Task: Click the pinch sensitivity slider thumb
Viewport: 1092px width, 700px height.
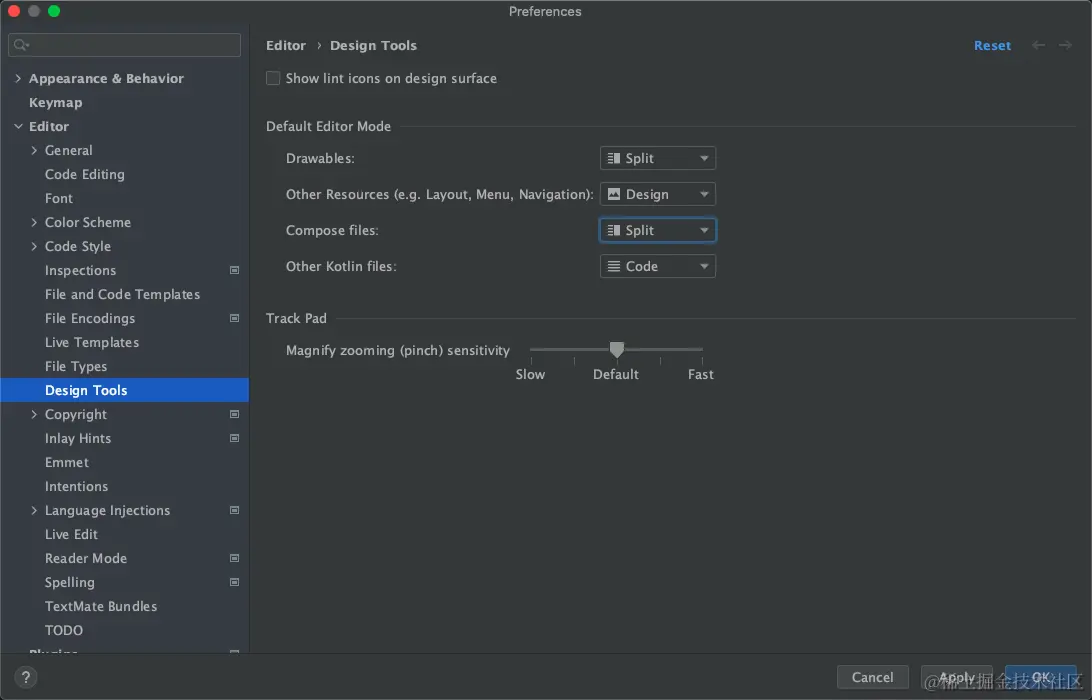Action: 616,349
